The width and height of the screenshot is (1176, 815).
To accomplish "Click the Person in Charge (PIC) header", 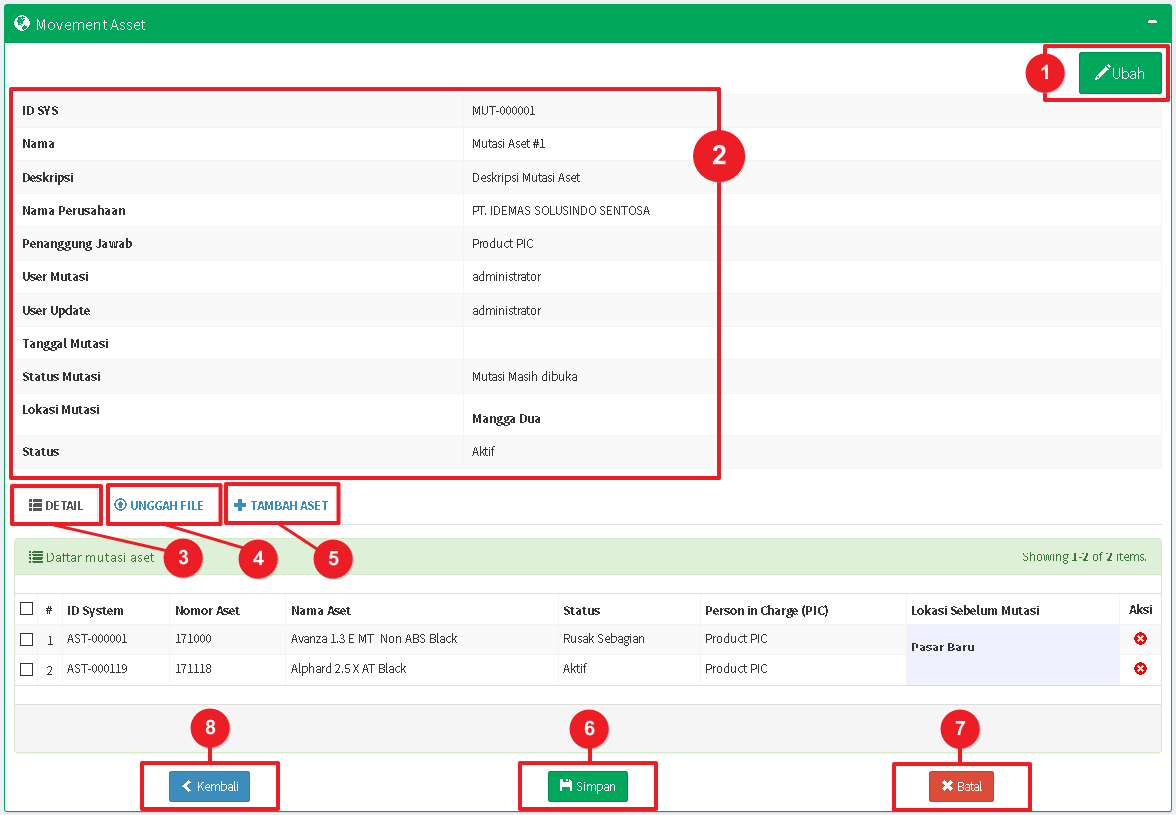I will click(x=766, y=610).
